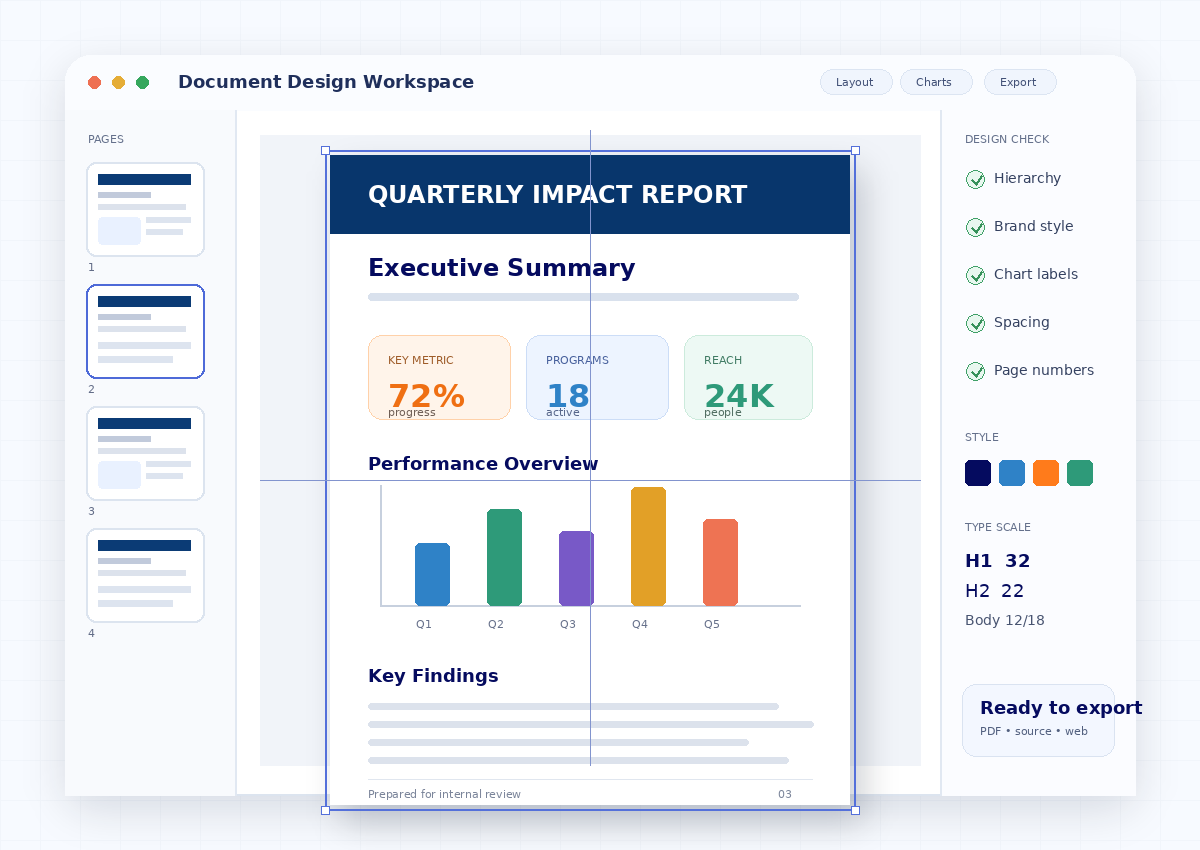Click the Hierarchy green check icon
The height and width of the screenshot is (850, 1200).
975,179
